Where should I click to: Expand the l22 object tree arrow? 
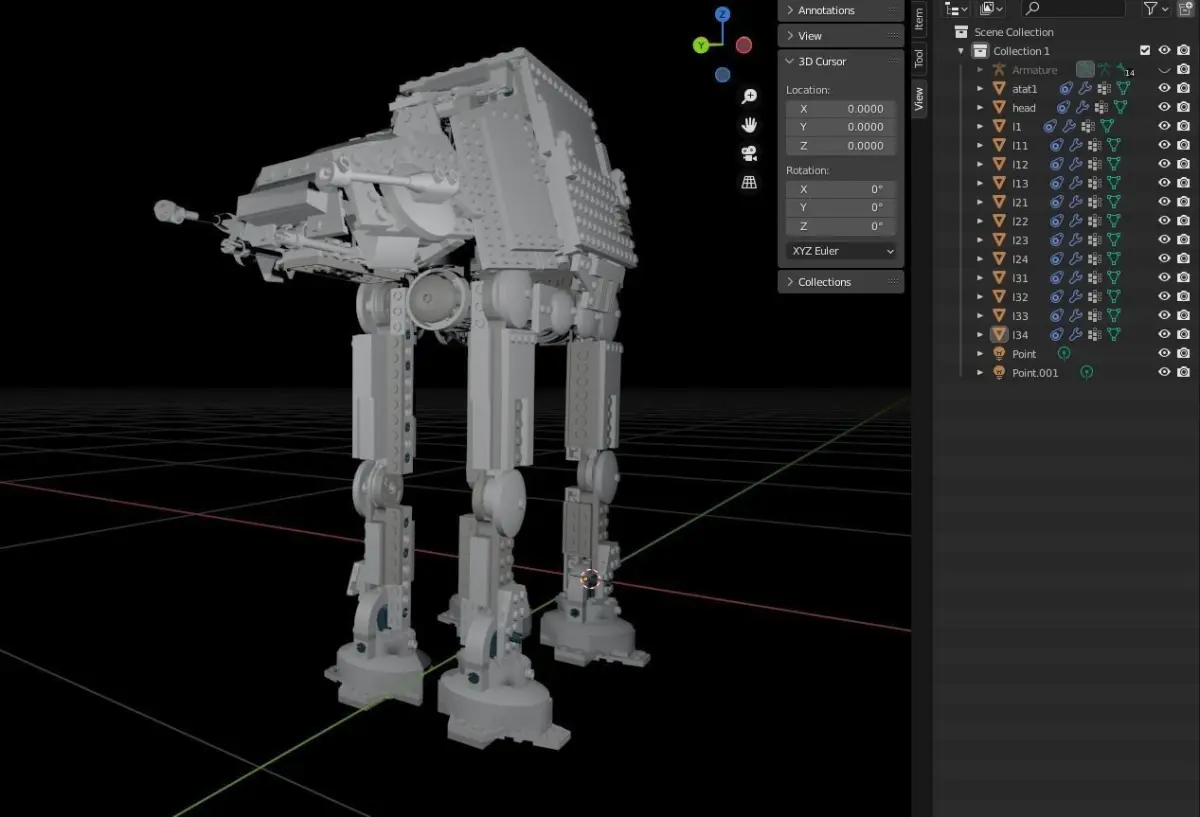pyautogui.click(x=980, y=221)
